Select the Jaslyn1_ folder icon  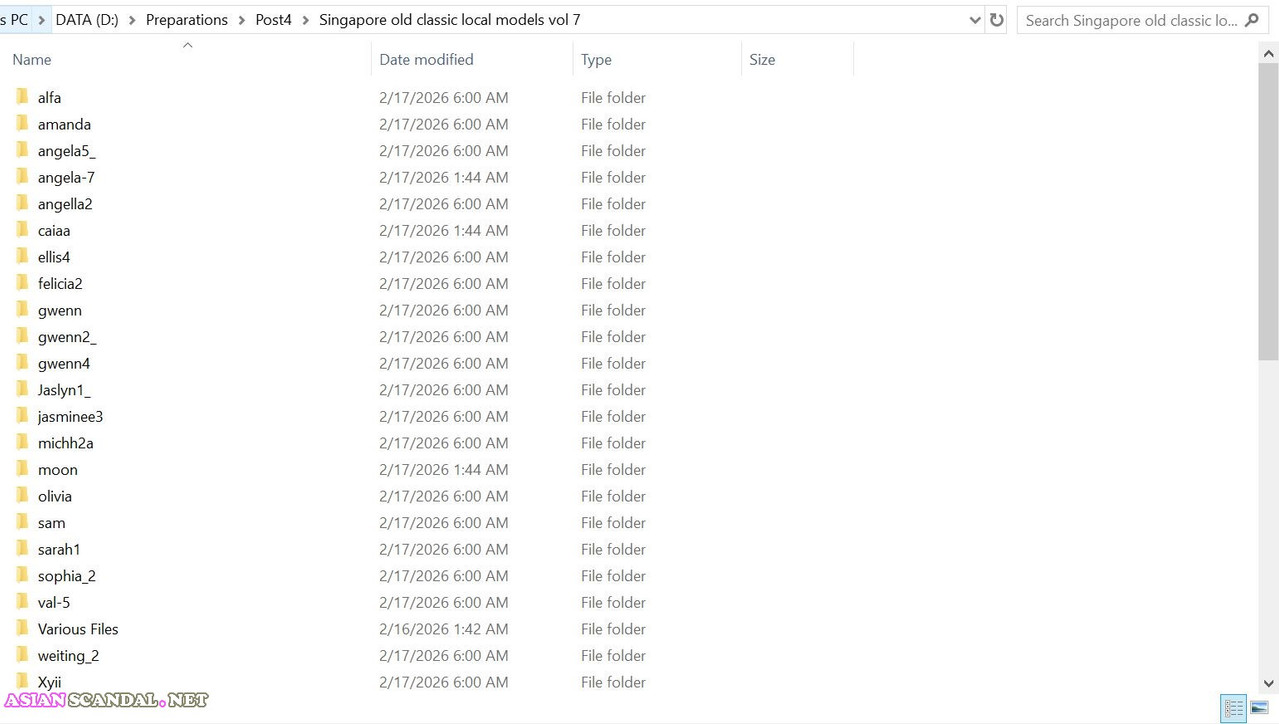(22, 390)
